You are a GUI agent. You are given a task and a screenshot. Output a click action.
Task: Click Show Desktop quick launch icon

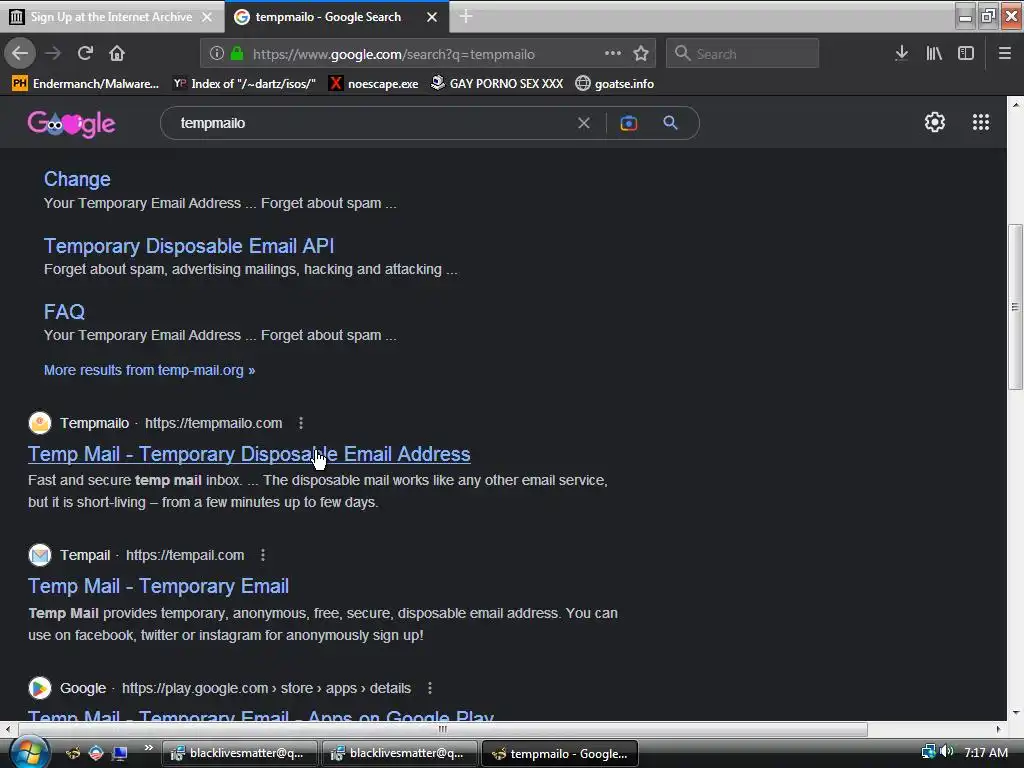click(120, 753)
